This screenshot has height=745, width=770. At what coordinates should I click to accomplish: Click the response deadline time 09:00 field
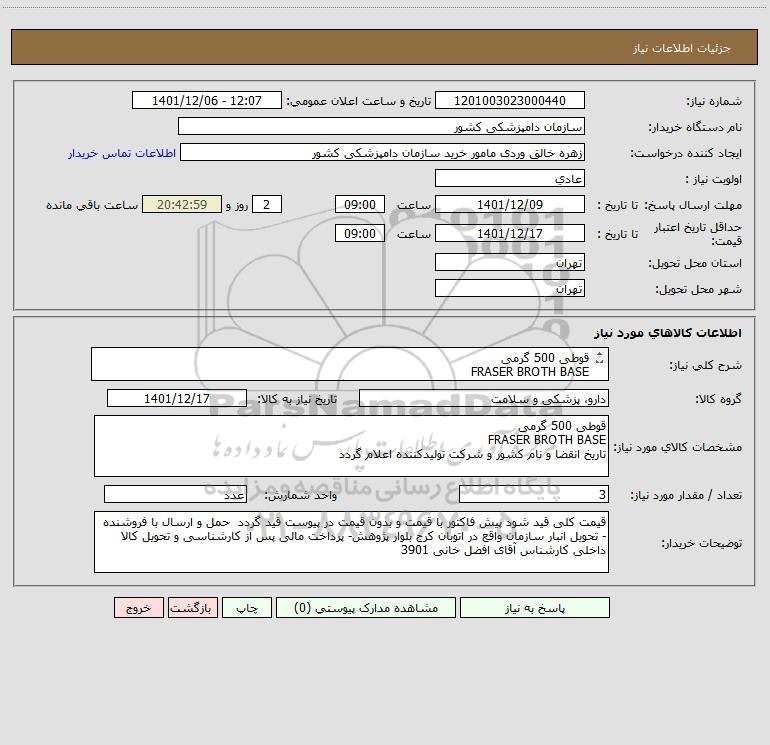point(360,204)
